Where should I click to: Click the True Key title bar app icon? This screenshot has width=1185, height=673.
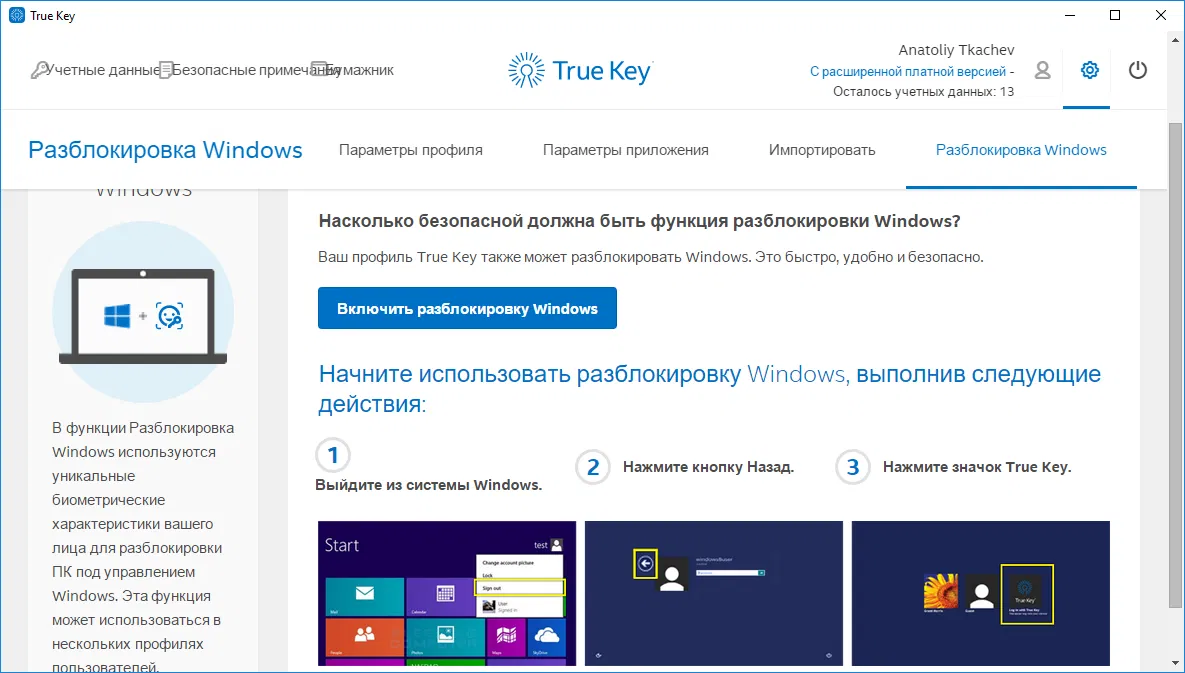click(x=16, y=15)
